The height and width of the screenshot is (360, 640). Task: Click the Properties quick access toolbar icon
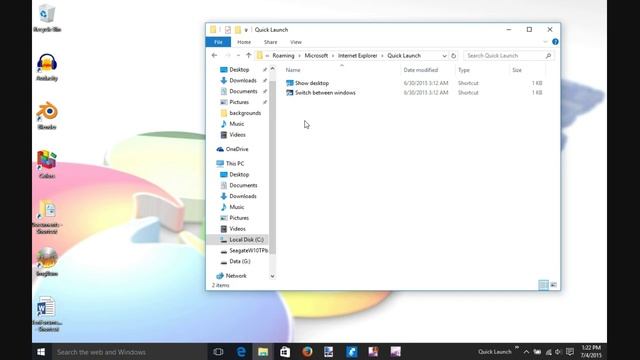(228, 30)
